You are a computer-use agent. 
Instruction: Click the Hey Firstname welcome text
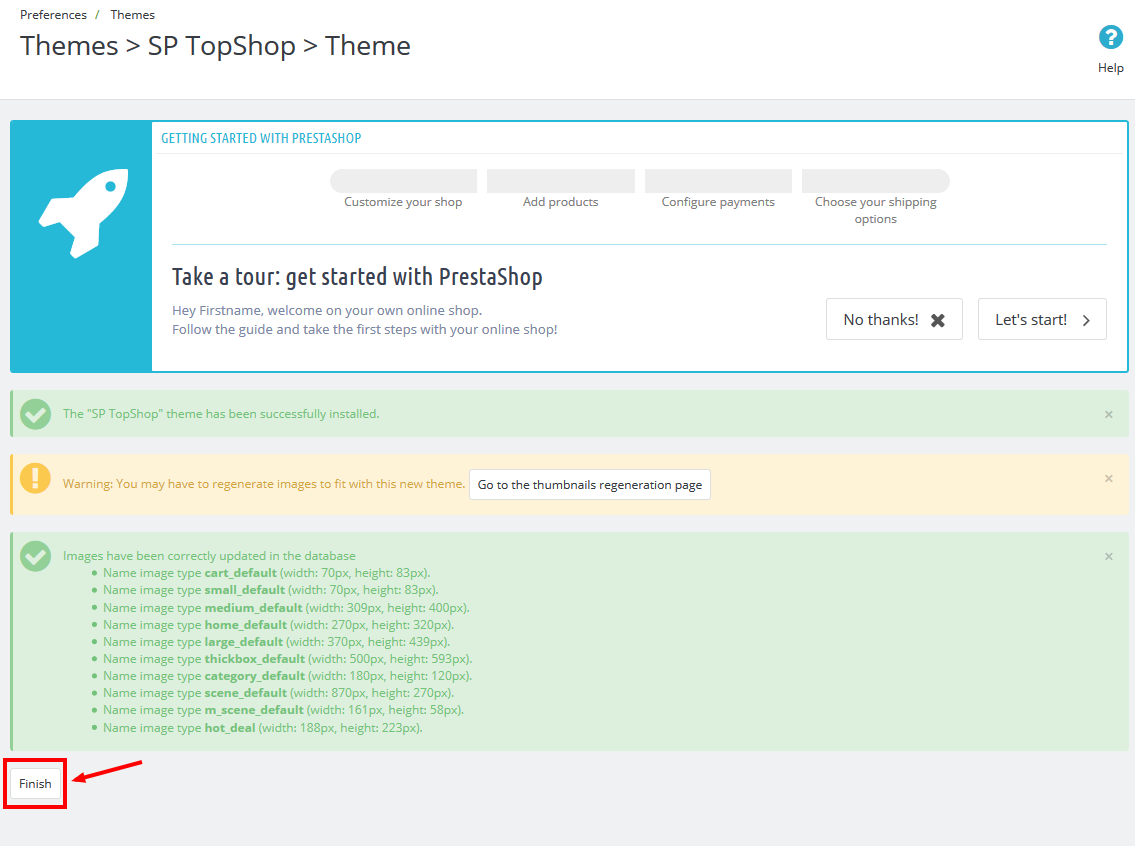pyautogui.click(x=327, y=310)
